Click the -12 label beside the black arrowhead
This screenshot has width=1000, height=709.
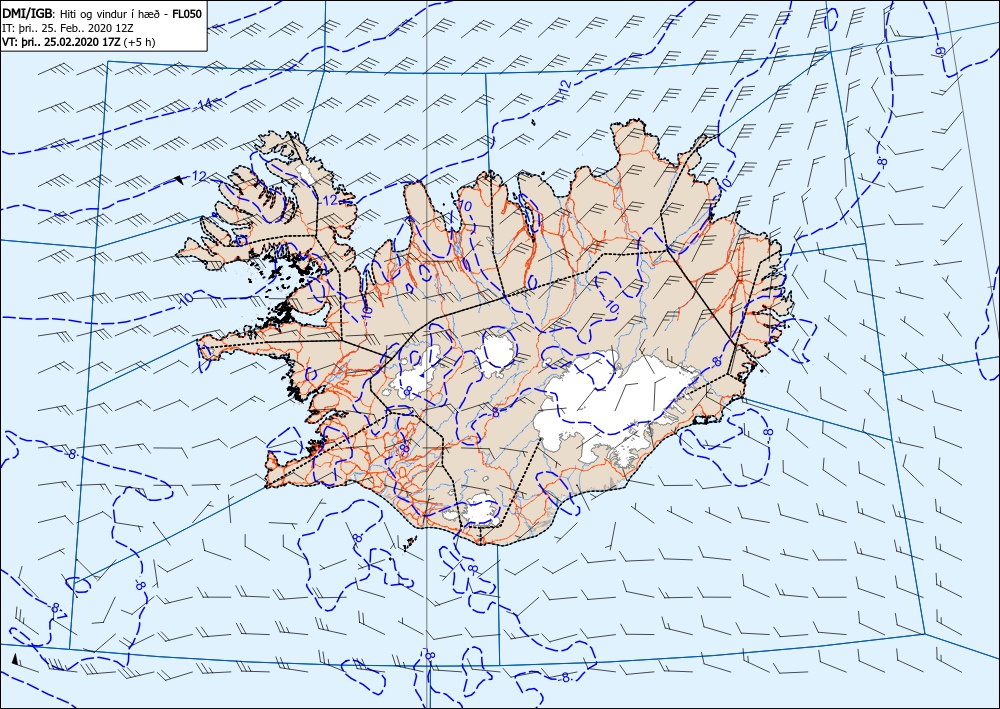[x=199, y=176]
